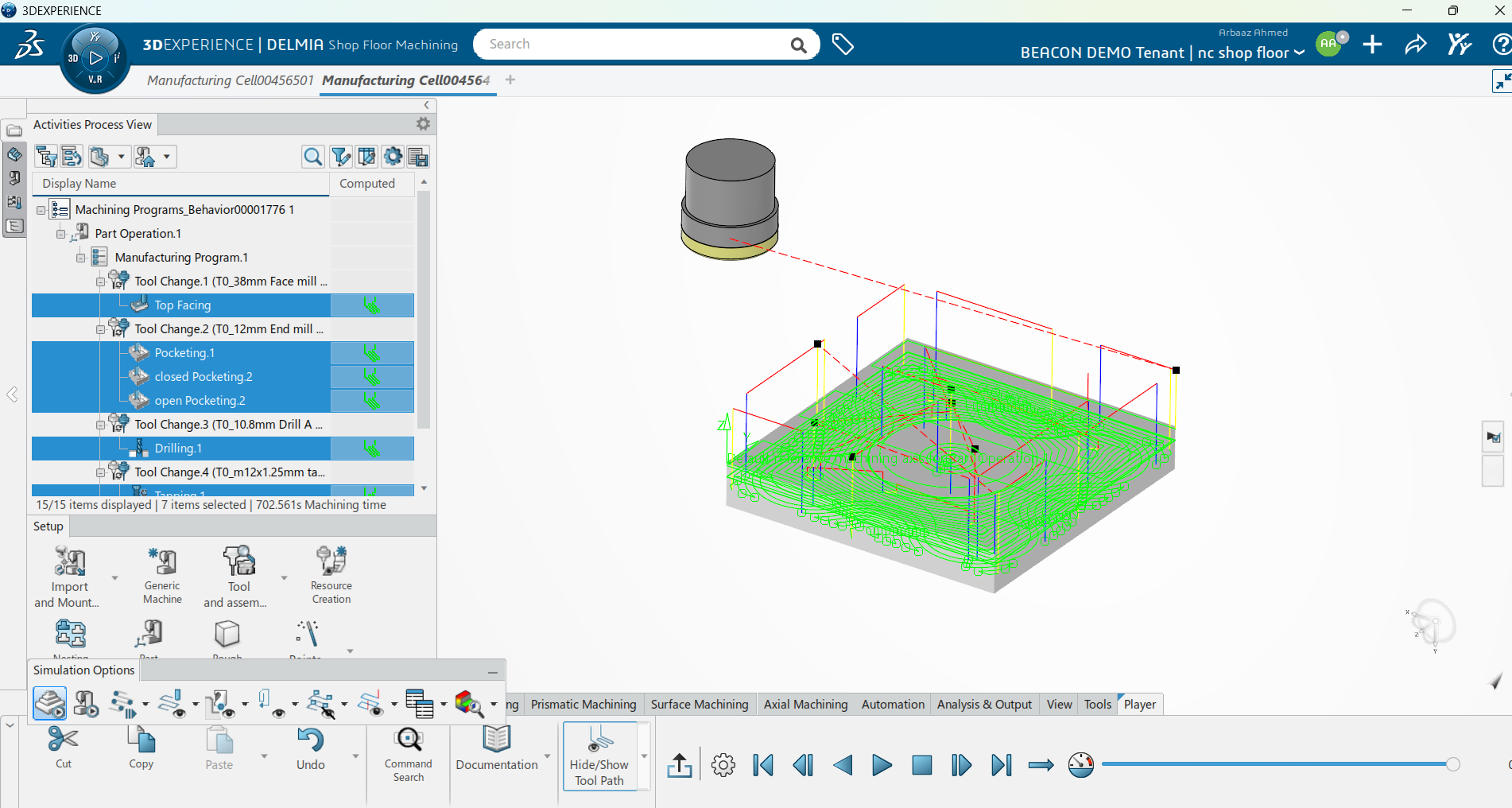
Task: Open the grey gear settings of Activities Process View
Action: [x=423, y=124]
